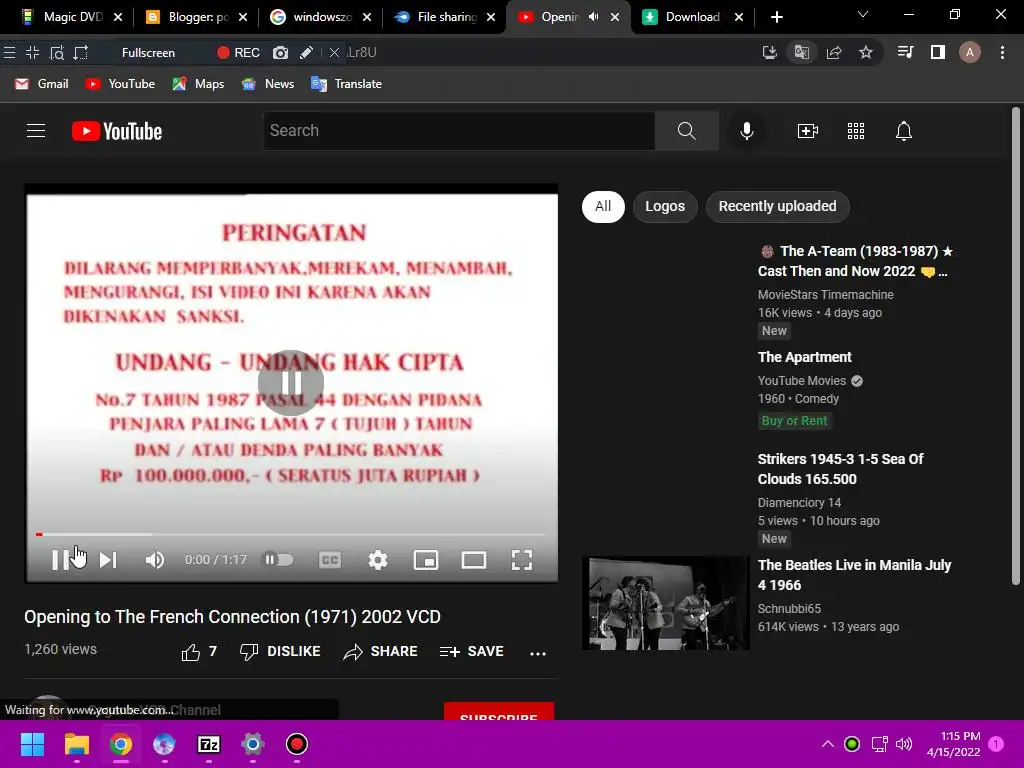
Task: Mute the video volume speaker
Action: click(x=155, y=560)
